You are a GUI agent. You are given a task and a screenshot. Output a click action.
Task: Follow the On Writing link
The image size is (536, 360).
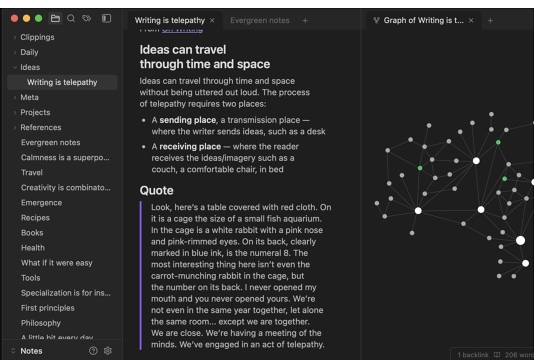click(182, 30)
